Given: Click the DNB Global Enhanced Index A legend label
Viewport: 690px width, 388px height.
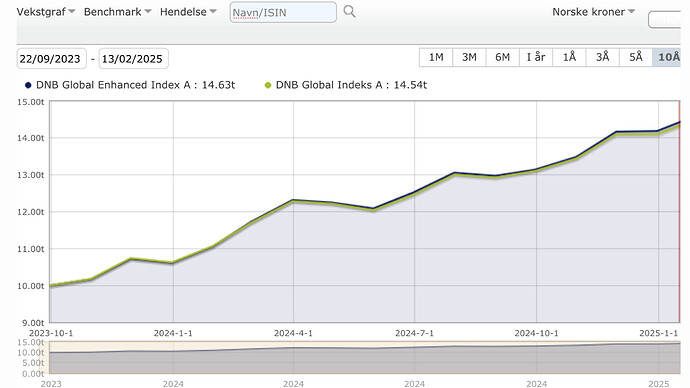Looking at the screenshot, I should [136, 85].
